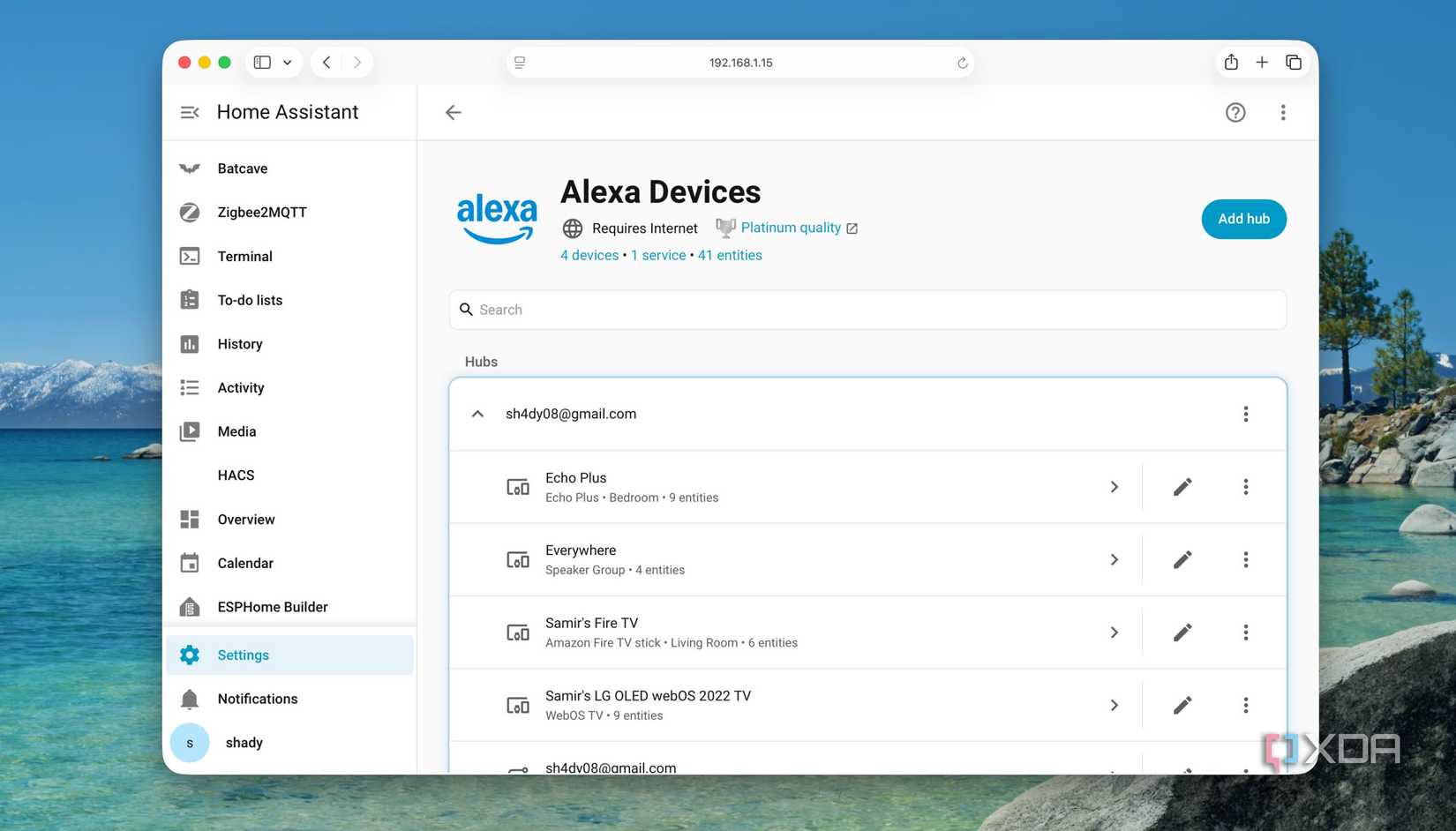Screen dimensions: 1456x831
Task: Collapse the sh4dy08@gmail.com hub
Action: point(477,414)
